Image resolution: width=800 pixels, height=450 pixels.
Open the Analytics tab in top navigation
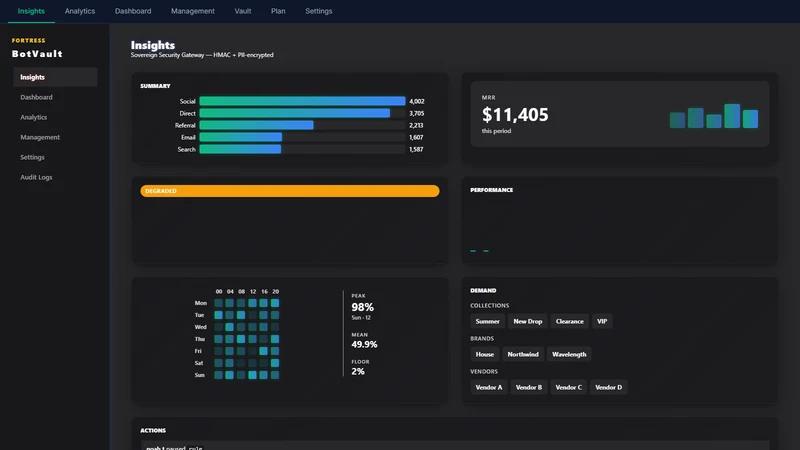[x=80, y=11]
